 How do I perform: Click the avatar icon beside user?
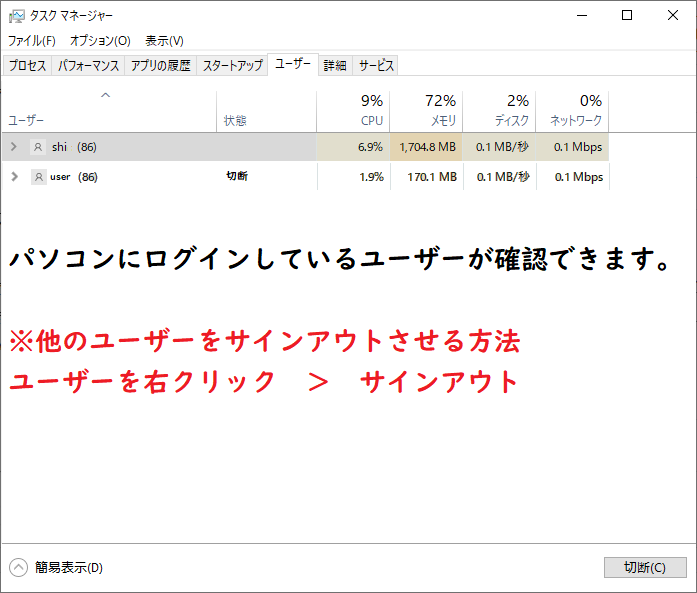point(39,177)
